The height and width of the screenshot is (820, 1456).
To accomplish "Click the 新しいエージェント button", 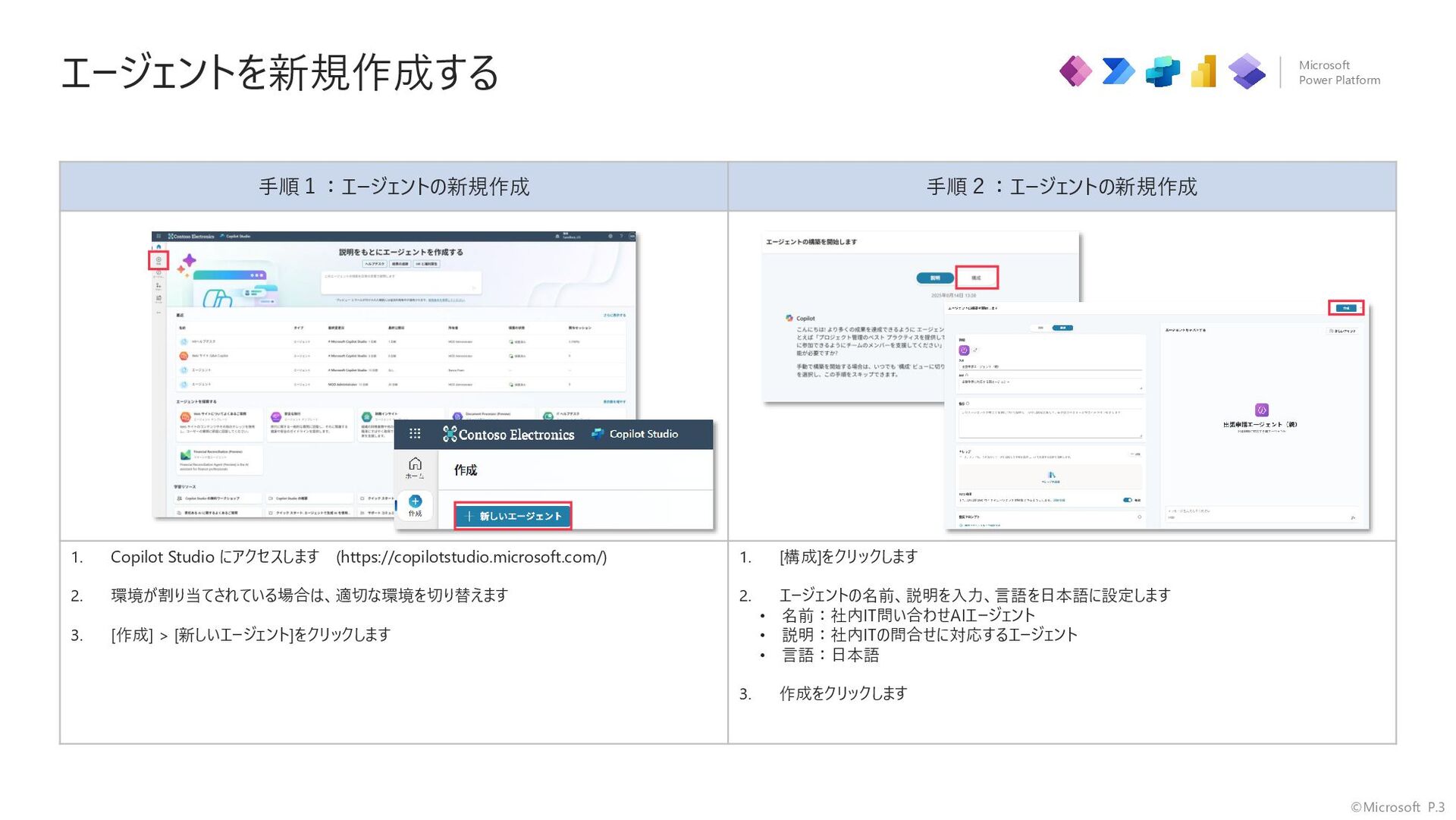I will point(513,516).
